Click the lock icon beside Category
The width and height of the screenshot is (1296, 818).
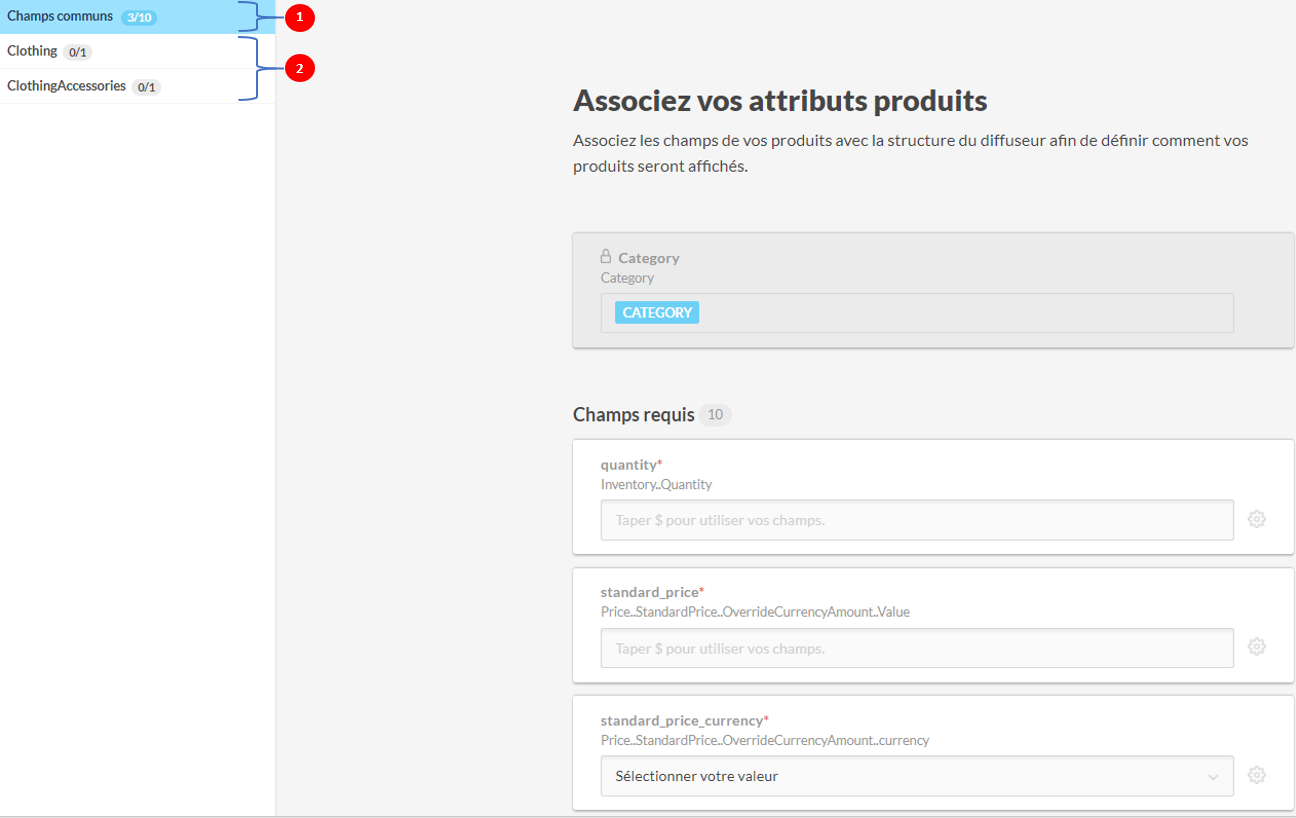point(606,256)
